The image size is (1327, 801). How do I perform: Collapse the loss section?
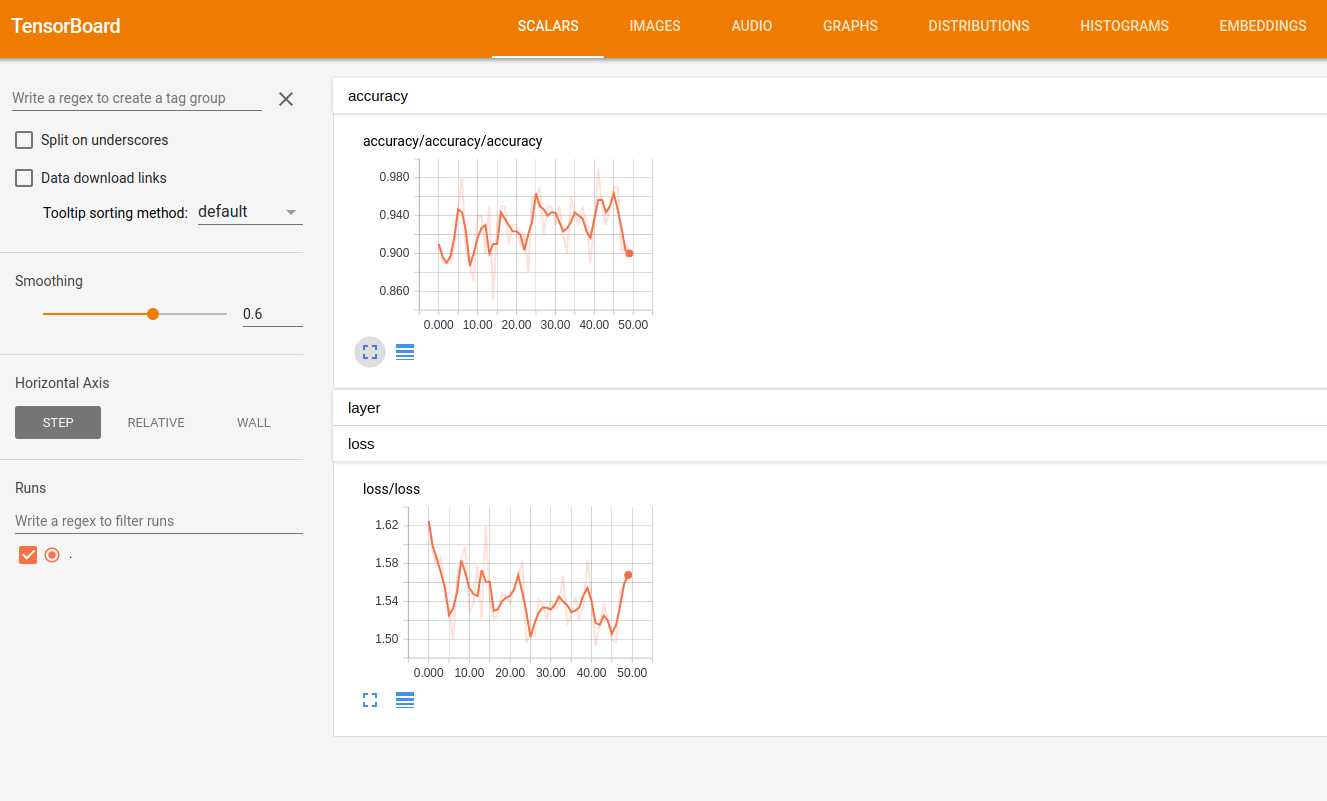coord(830,443)
